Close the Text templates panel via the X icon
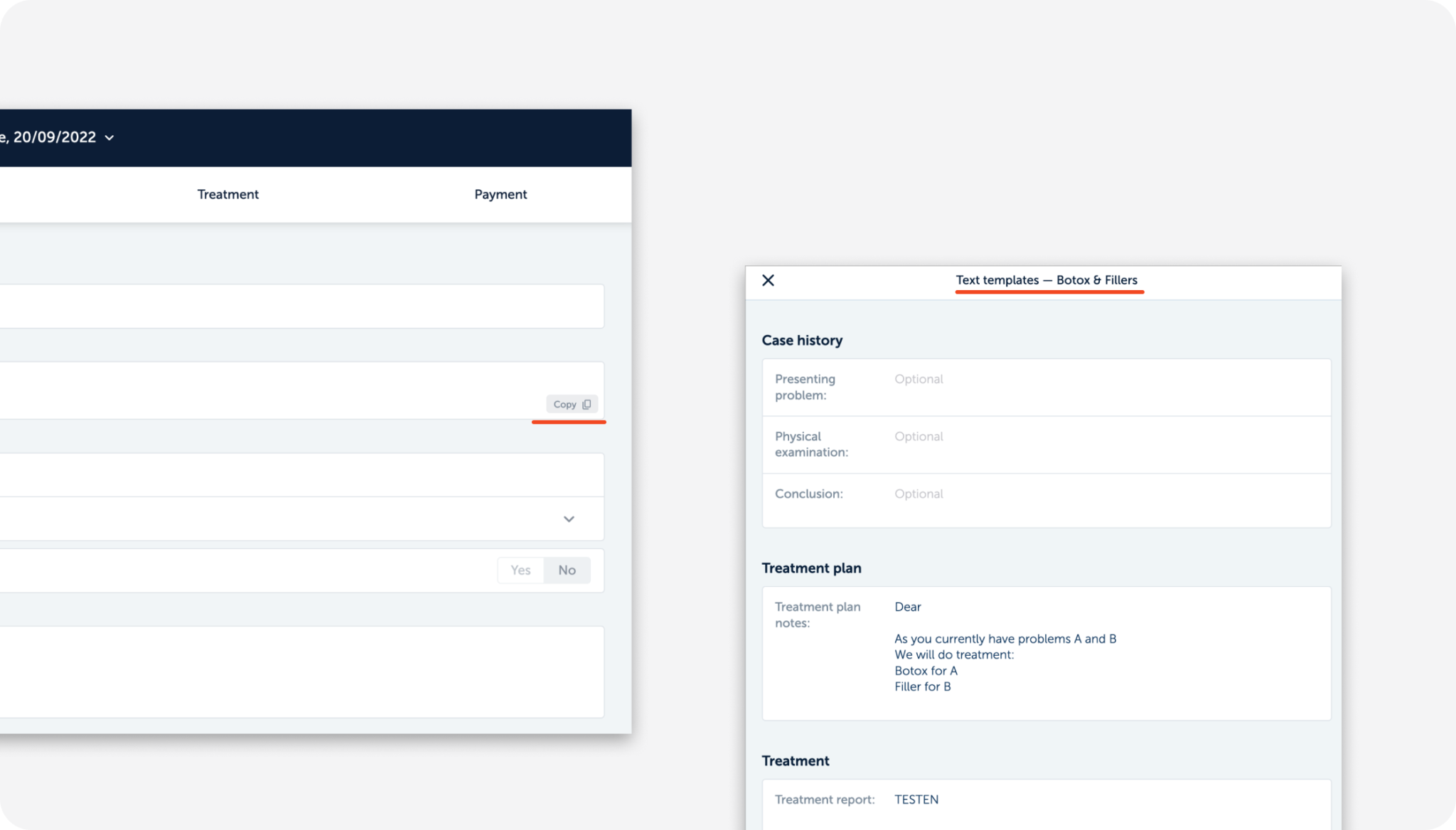This screenshot has height=830, width=1456. click(769, 280)
